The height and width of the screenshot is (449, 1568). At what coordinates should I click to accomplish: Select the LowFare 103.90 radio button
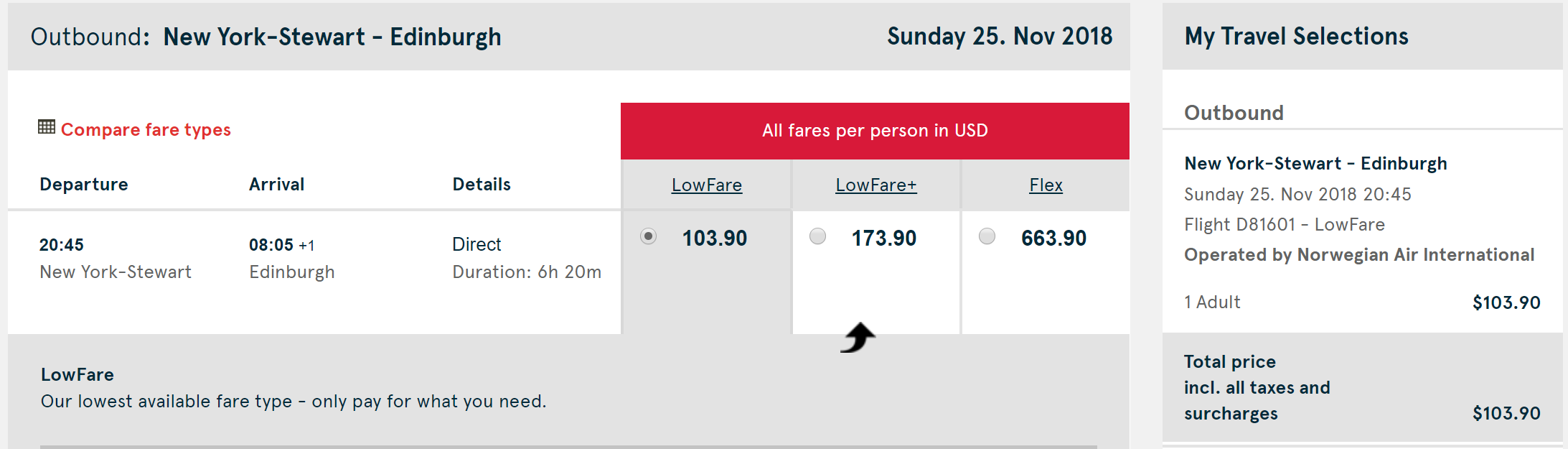648,236
